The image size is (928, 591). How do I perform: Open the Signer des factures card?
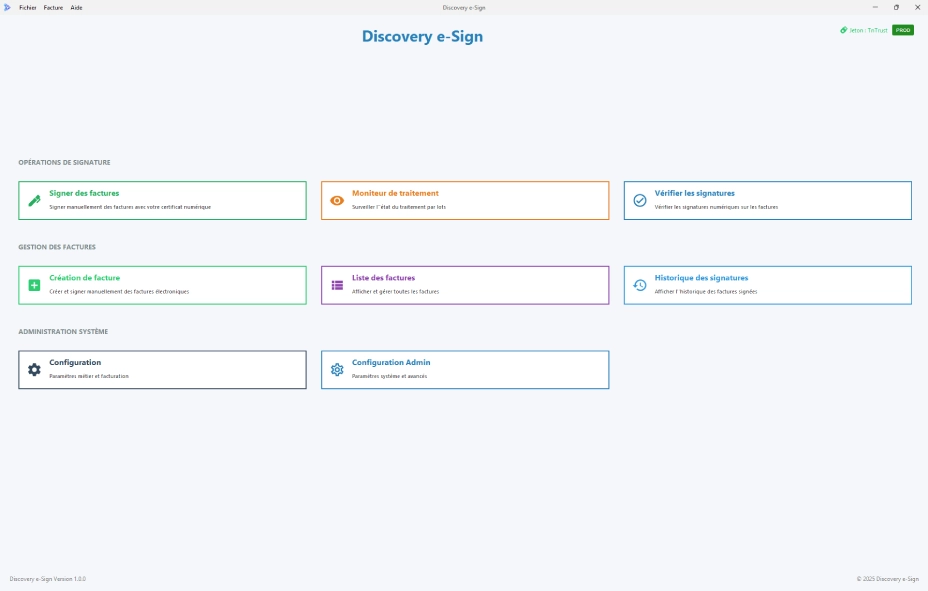pos(162,199)
